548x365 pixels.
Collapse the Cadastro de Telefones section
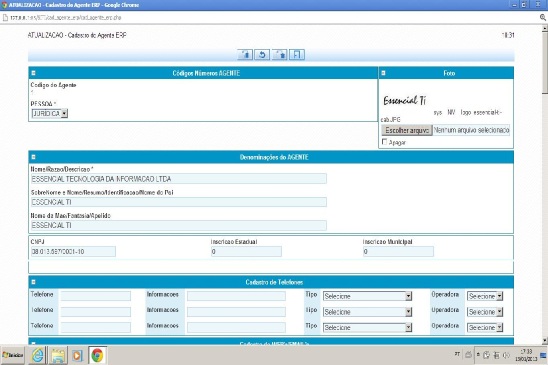34,282
